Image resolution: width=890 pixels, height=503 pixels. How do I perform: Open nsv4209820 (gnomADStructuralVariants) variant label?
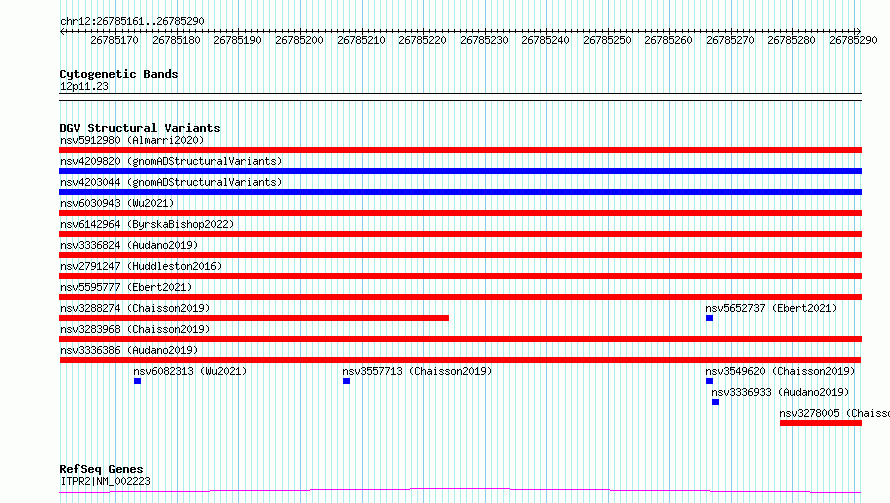tap(171, 161)
